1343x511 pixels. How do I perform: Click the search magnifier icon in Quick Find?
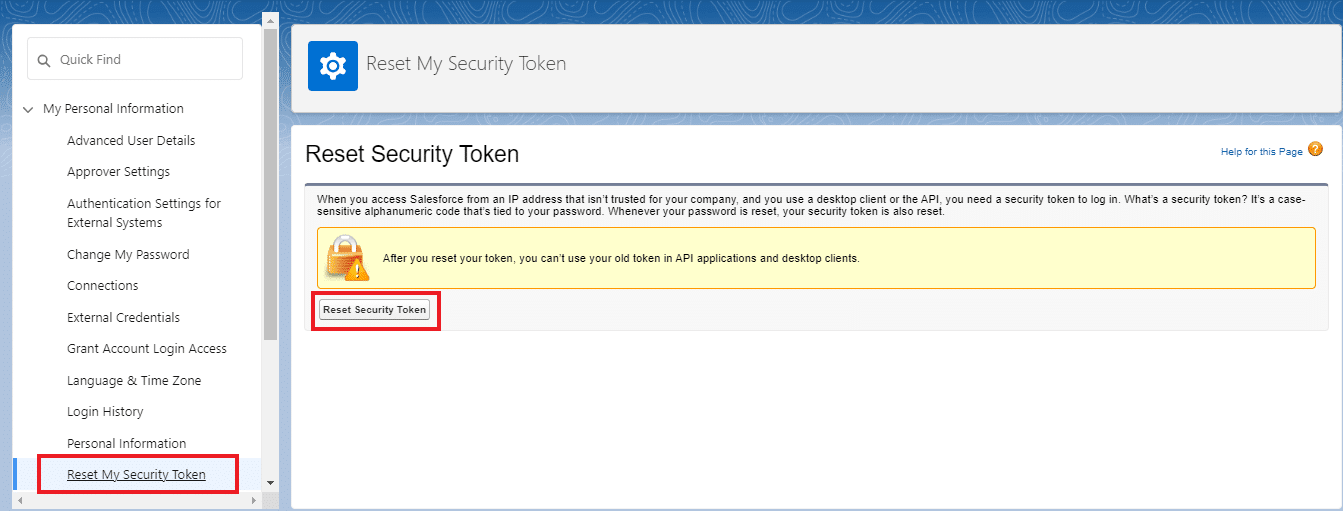44,60
